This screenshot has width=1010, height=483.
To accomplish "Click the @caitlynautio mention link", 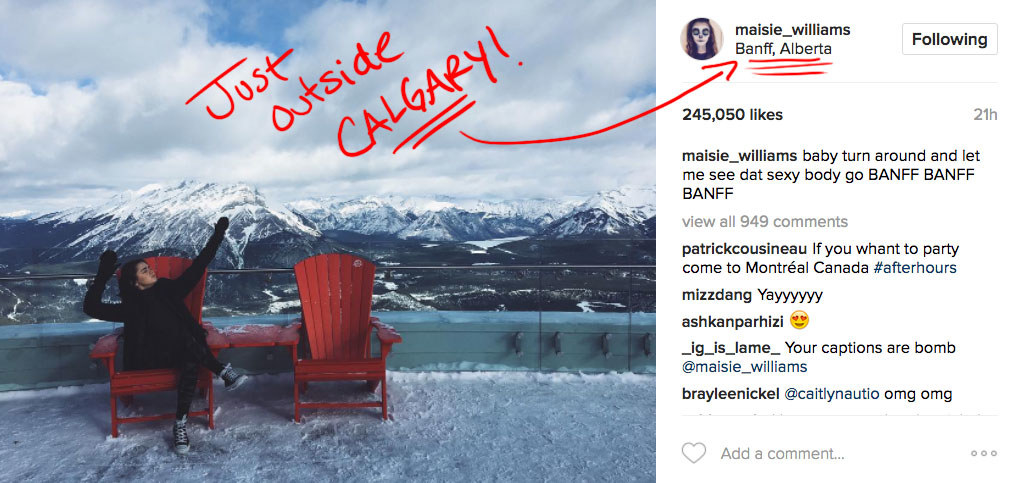I will (831, 393).
